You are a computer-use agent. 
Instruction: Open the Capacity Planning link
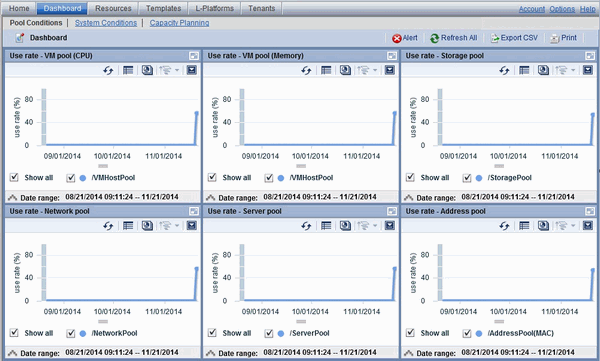coord(179,23)
